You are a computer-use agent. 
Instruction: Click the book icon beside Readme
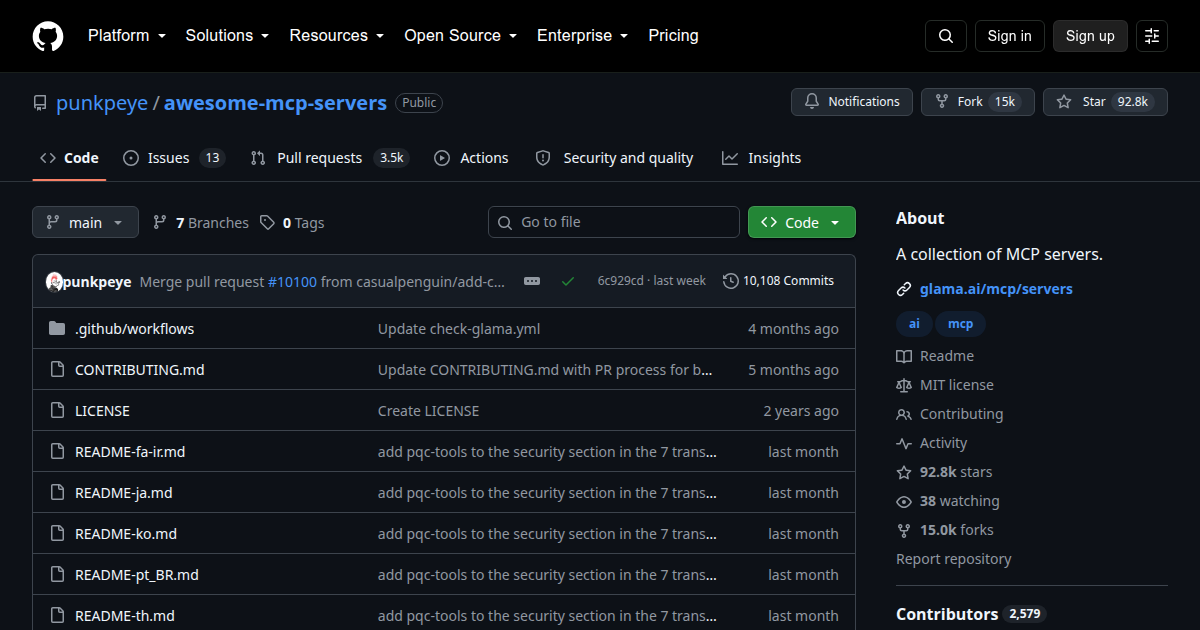point(904,357)
